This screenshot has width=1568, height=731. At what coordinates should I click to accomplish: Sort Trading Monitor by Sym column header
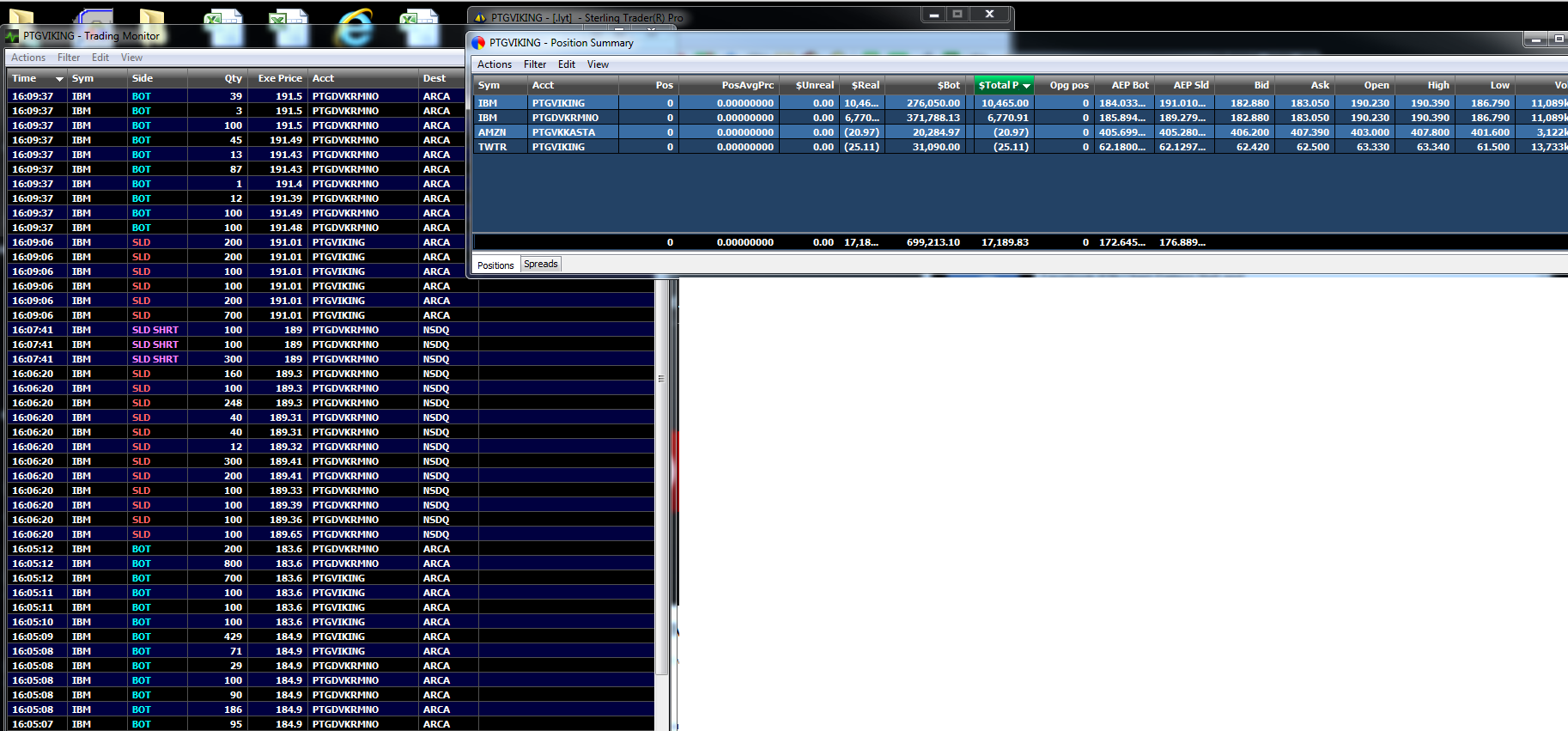98,78
